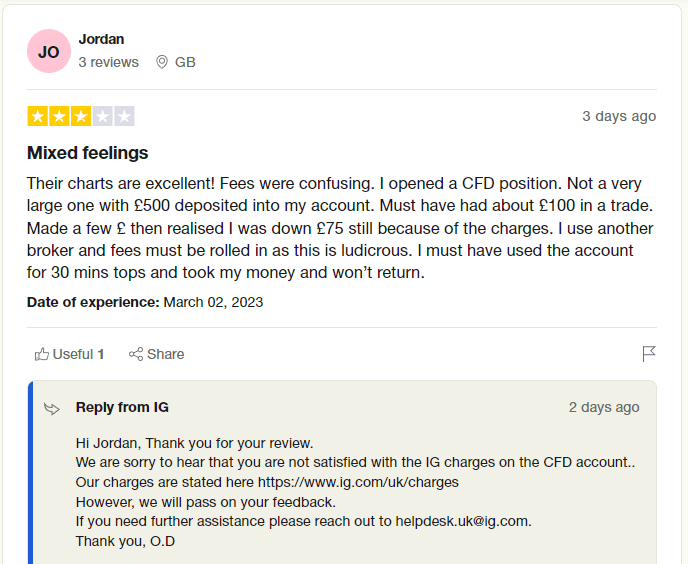This screenshot has height=564, width=688.
Task: Click the reply arrow icon
Action: [52, 408]
